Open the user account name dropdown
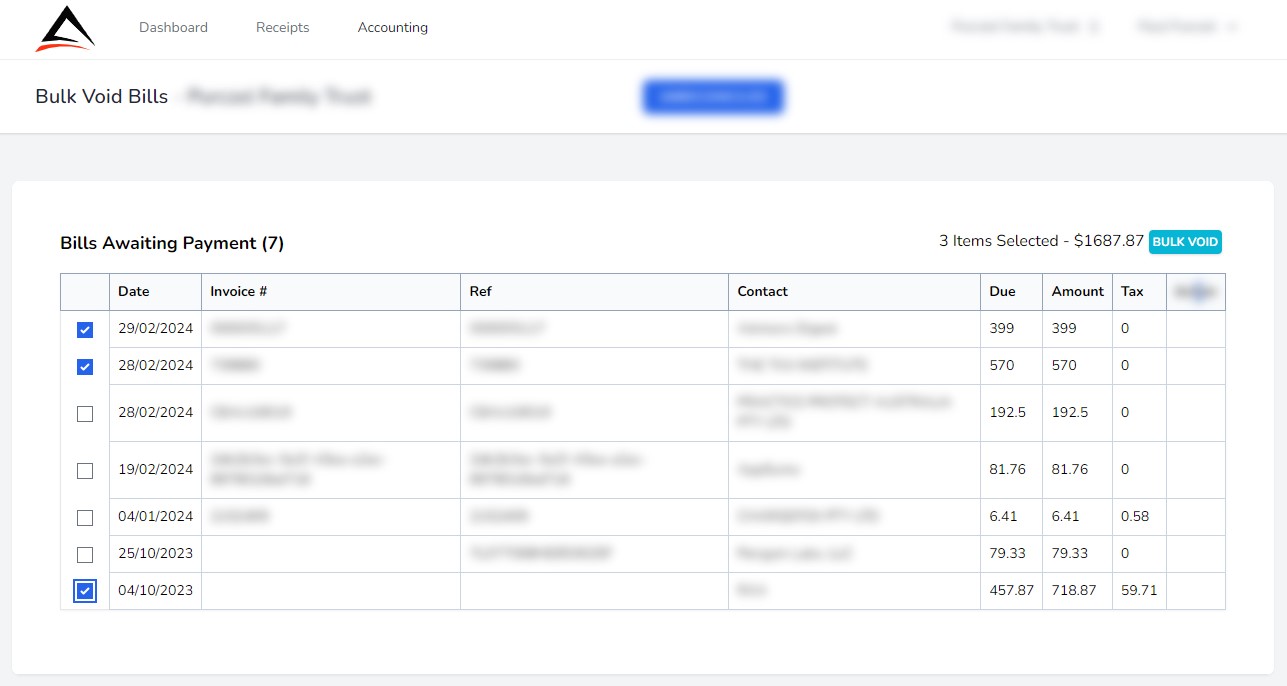The image size is (1287, 686). click(1186, 27)
